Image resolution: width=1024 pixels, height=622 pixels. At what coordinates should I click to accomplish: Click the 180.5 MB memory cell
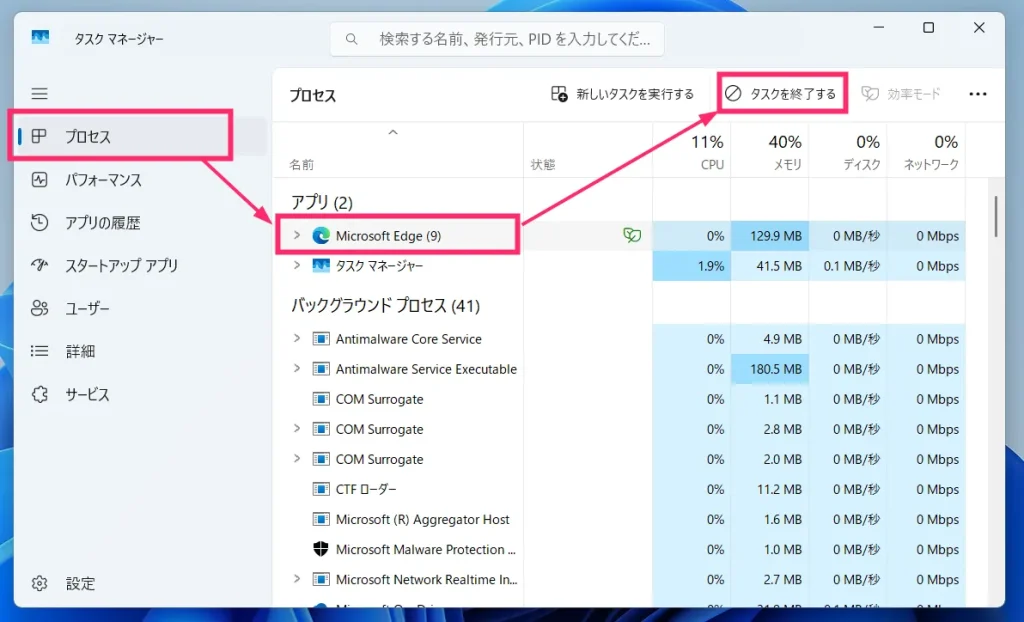click(x=770, y=369)
